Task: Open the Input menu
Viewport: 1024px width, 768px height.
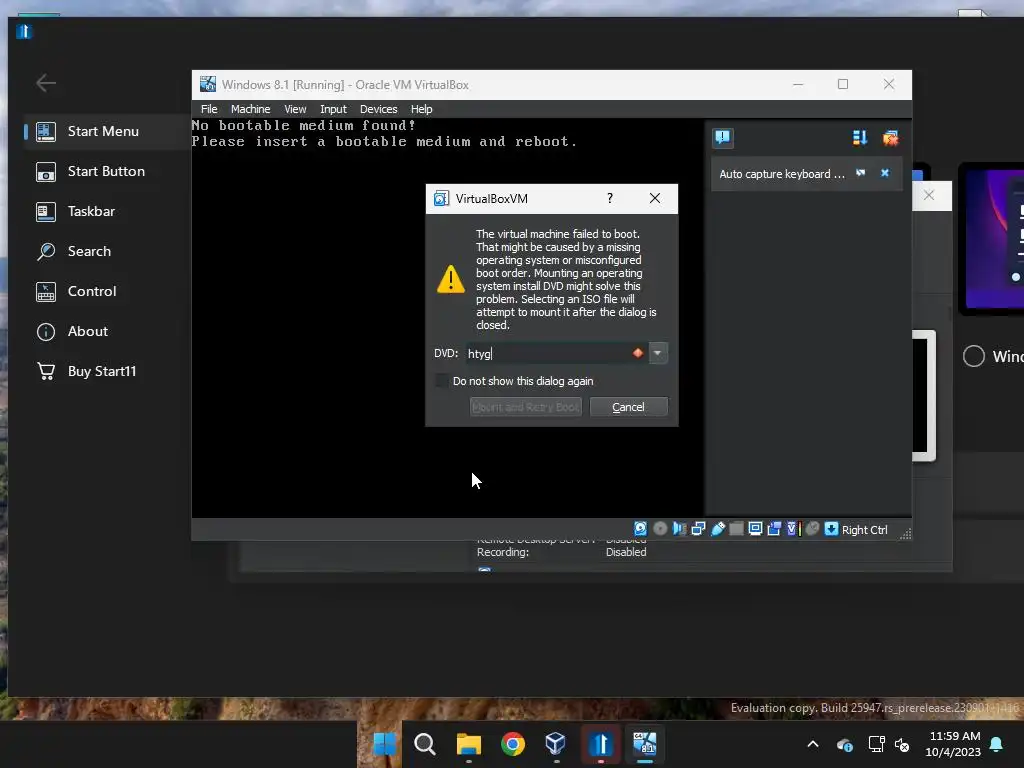Action: [x=333, y=109]
